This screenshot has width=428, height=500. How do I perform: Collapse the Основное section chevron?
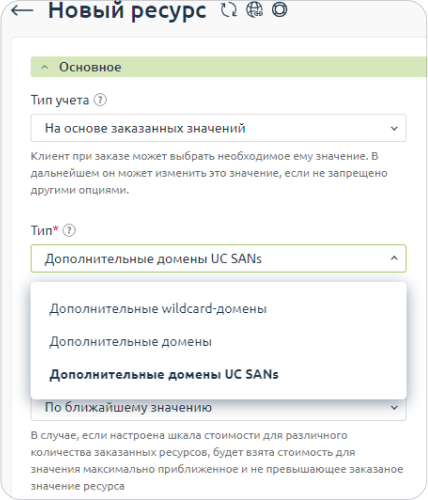click(x=45, y=67)
